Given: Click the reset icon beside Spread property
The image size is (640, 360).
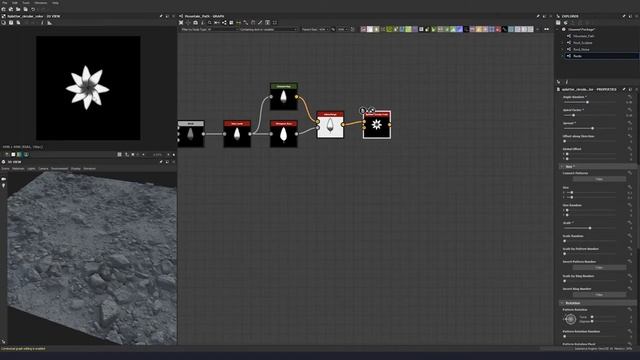Looking at the screenshot, I should point(630,123).
